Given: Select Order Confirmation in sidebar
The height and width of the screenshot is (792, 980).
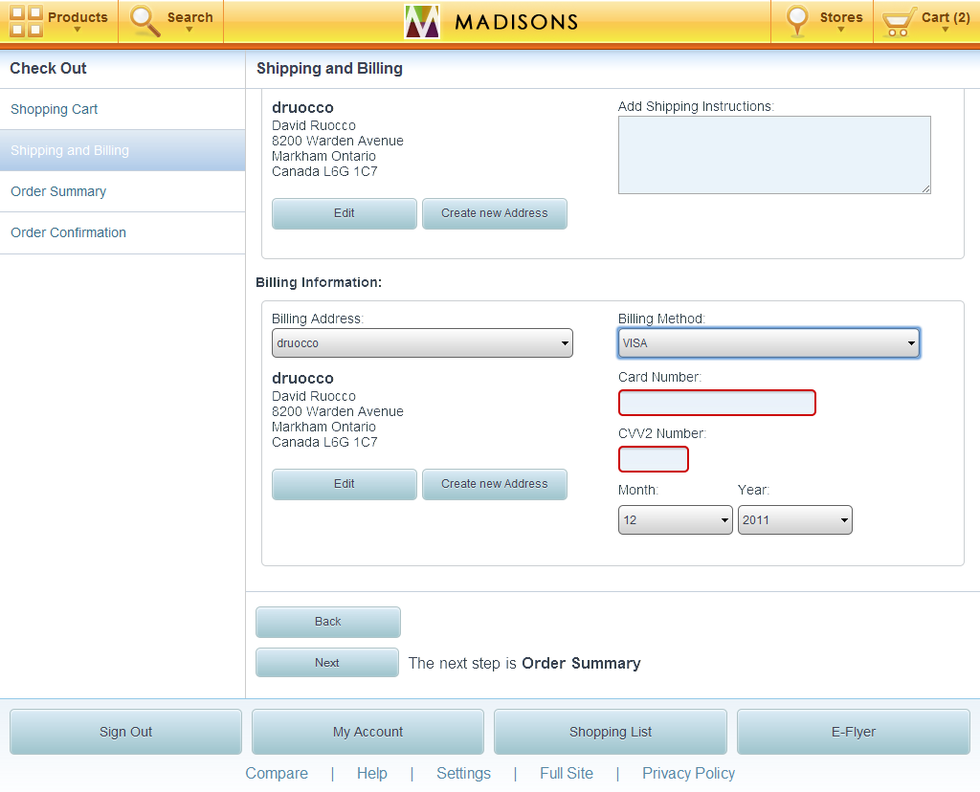Looking at the screenshot, I should 68,232.
